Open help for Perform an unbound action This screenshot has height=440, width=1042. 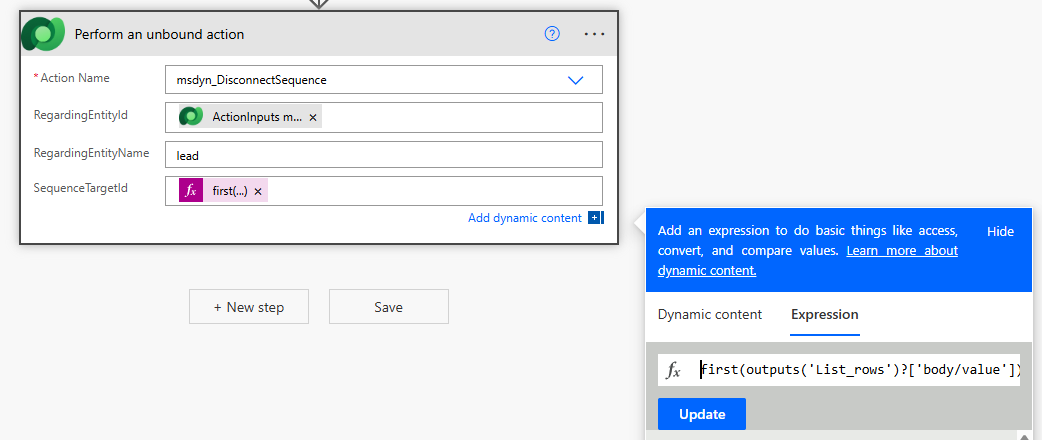click(x=552, y=34)
